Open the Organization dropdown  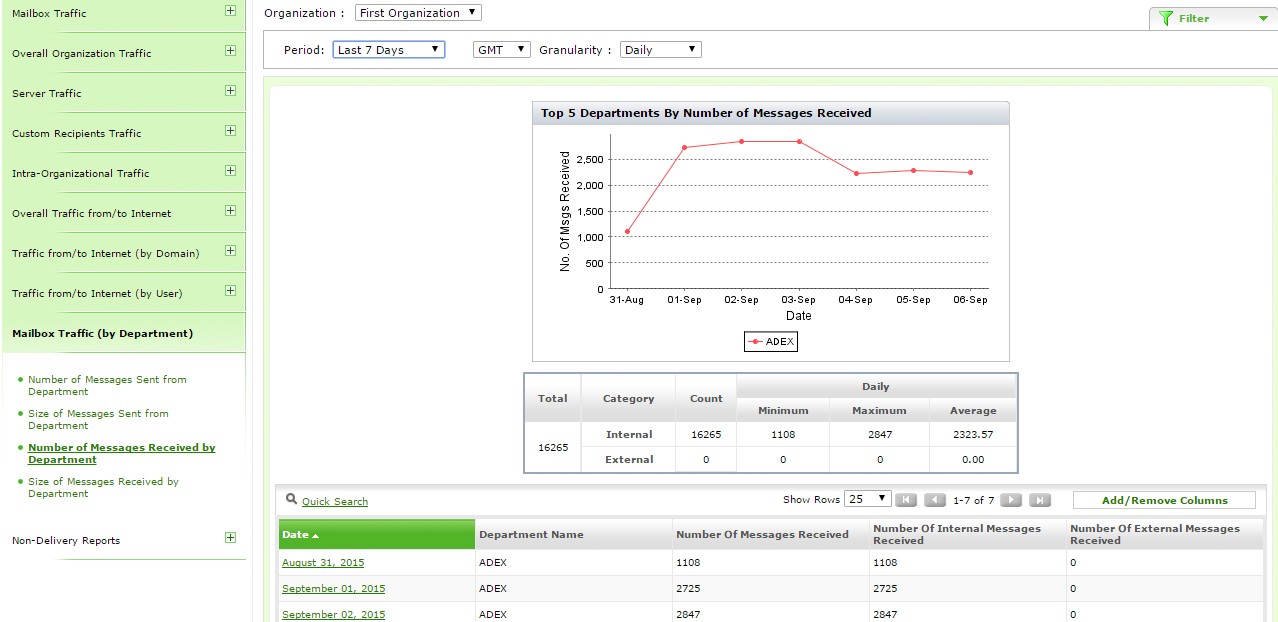418,13
